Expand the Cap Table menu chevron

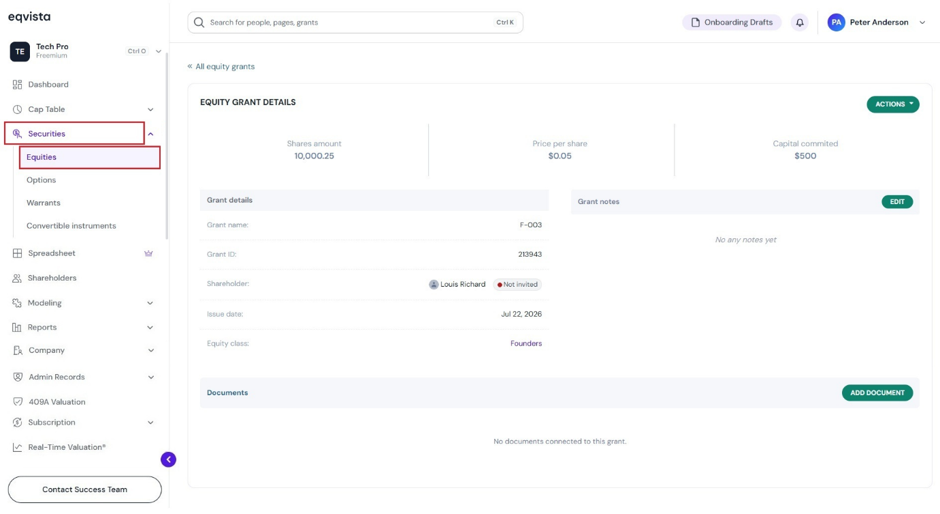[150, 109]
